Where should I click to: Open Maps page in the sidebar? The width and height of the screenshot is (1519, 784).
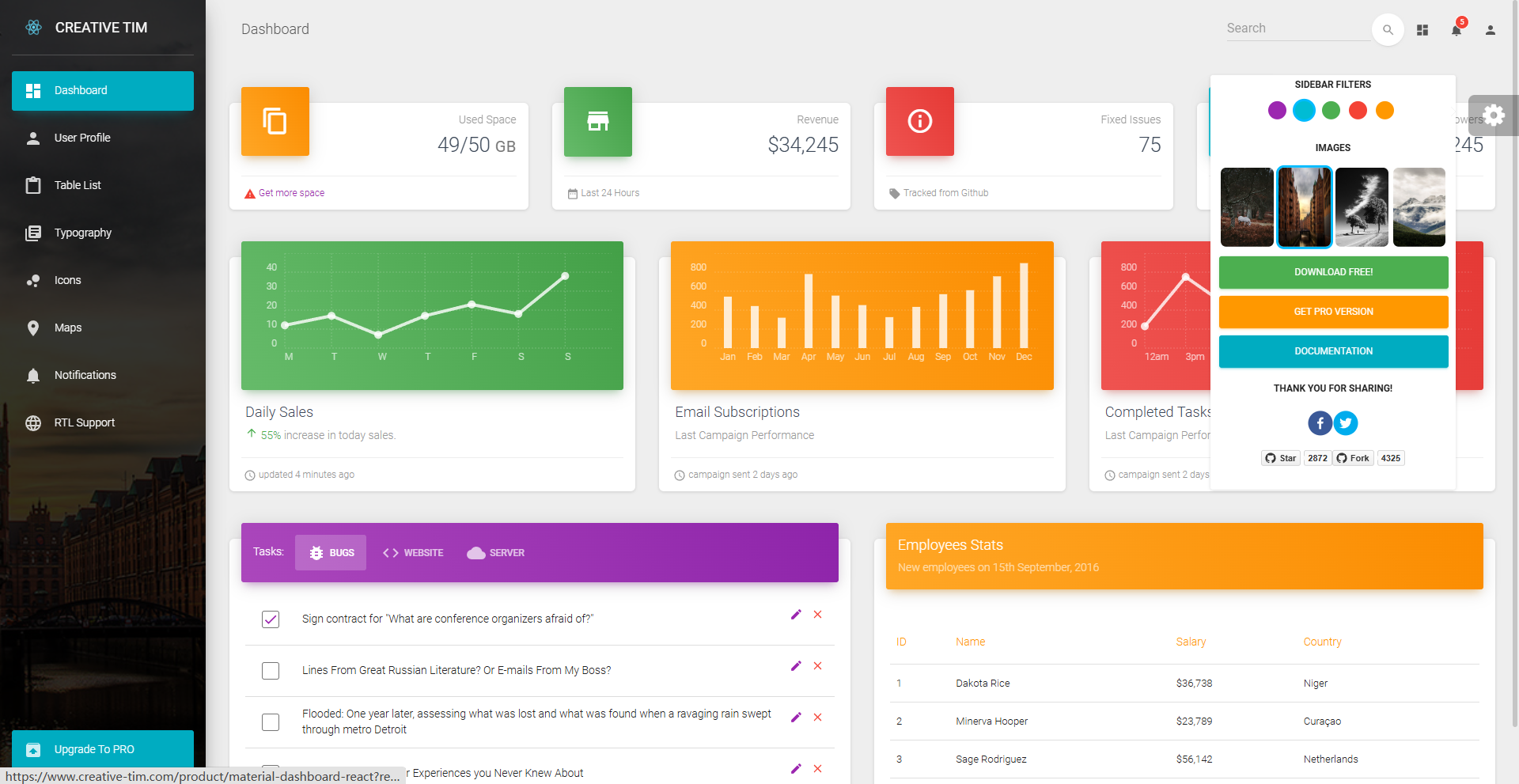click(x=103, y=328)
